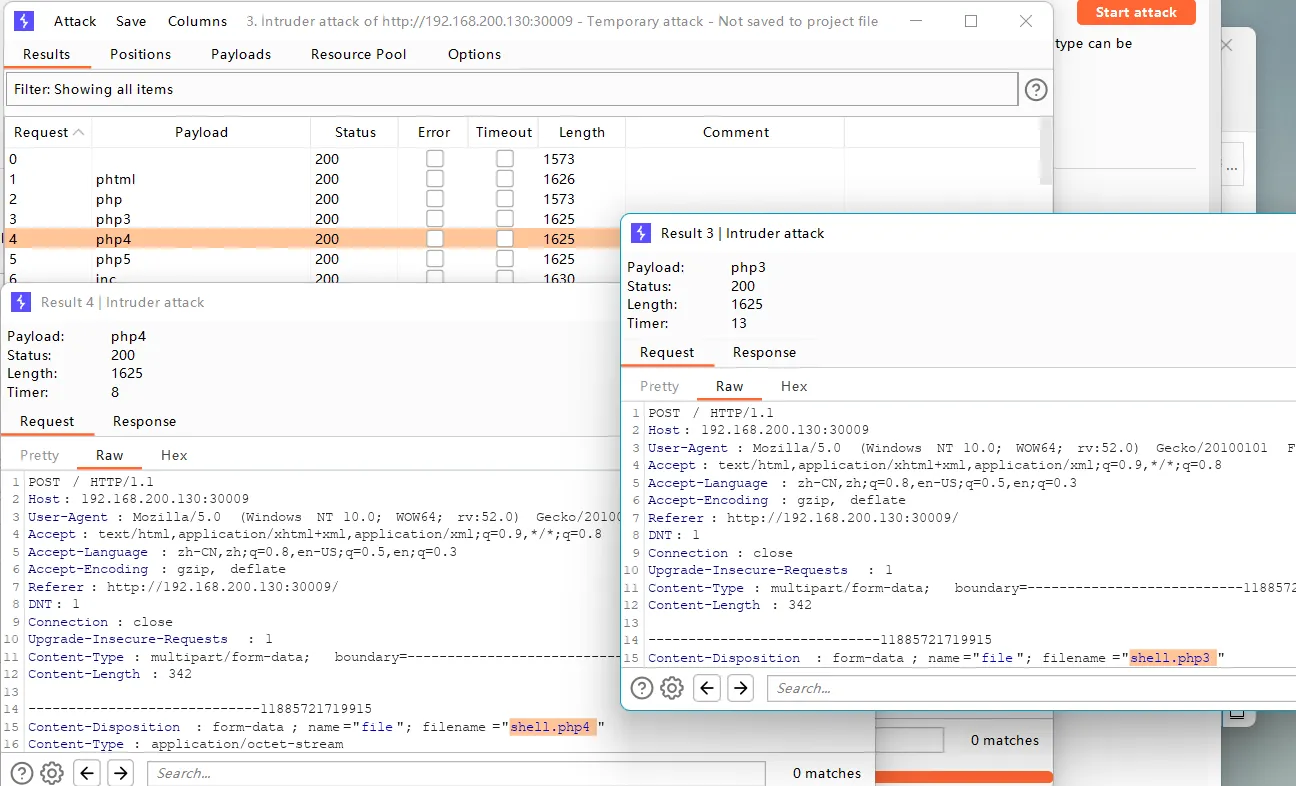Toggle Timeout checkbox for php payload row
Image resolution: width=1296 pixels, height=786 pixels.
coord(505,199)
